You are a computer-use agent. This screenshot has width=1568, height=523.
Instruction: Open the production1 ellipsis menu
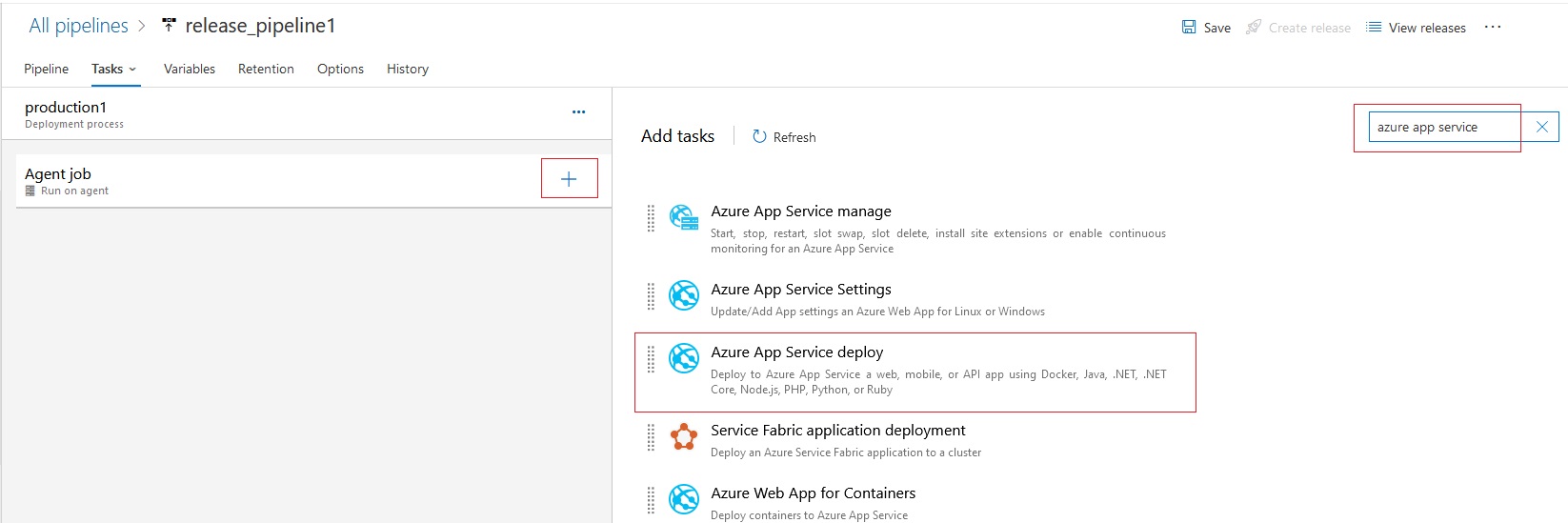(x=578, y=111)
